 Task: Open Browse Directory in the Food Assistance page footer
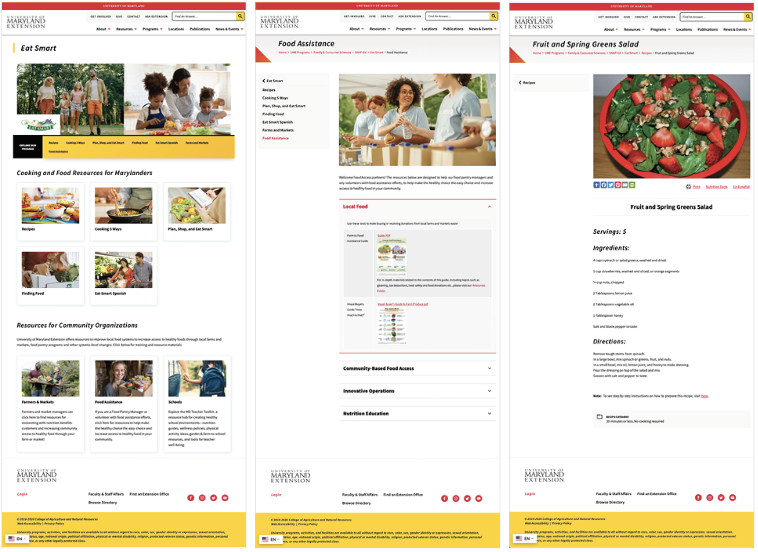357,504
